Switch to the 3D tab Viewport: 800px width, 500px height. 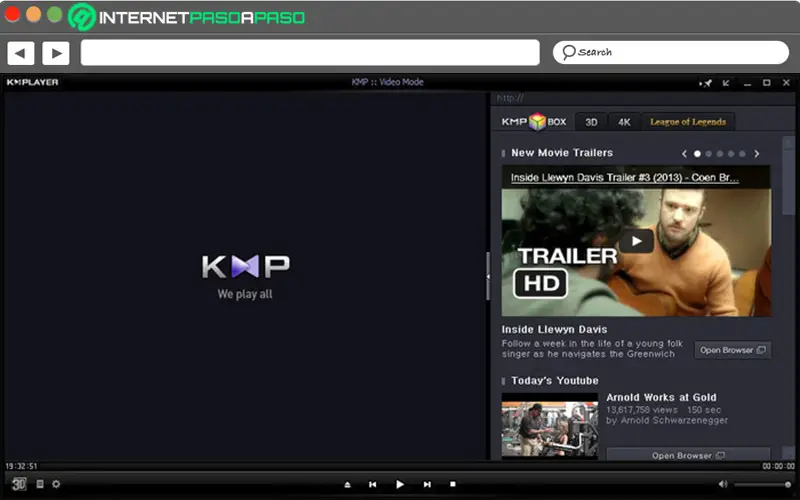591,122
